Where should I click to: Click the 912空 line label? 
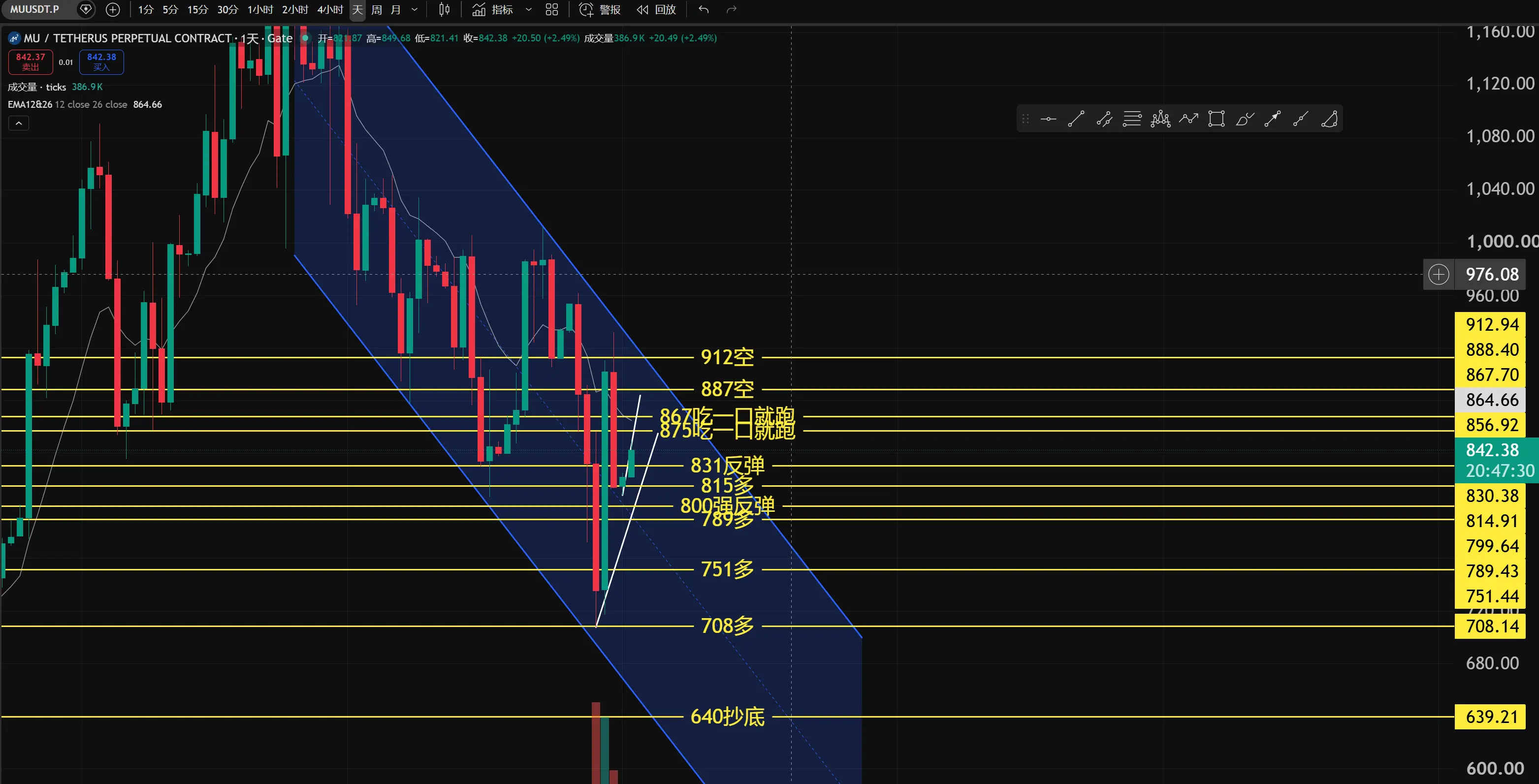[727, 357]
